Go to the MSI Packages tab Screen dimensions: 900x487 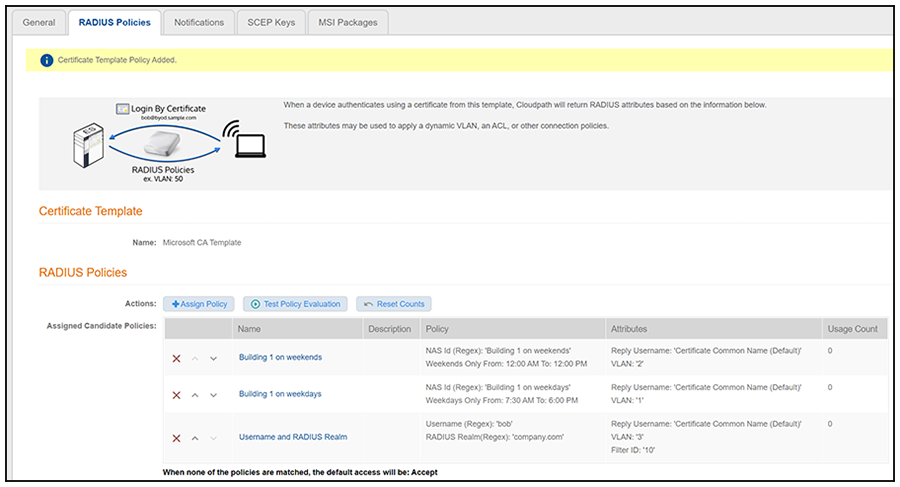tap(348, 22)
